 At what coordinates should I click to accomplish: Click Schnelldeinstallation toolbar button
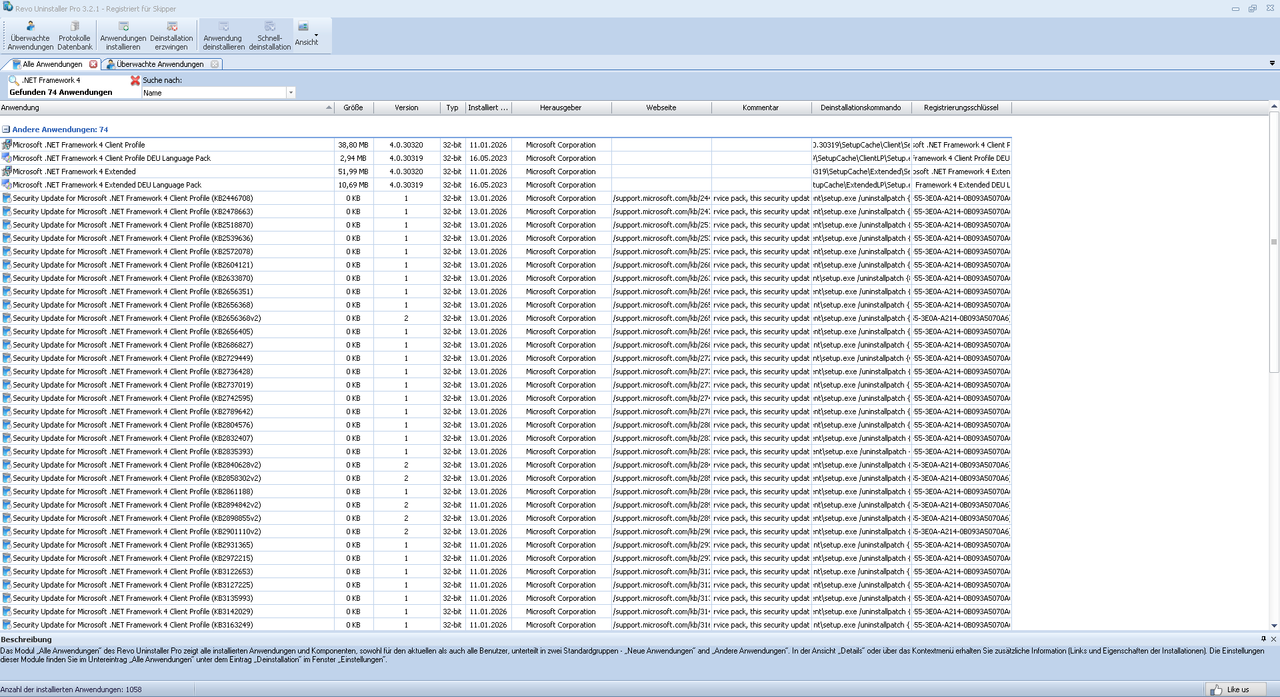(x=270, y=35)
